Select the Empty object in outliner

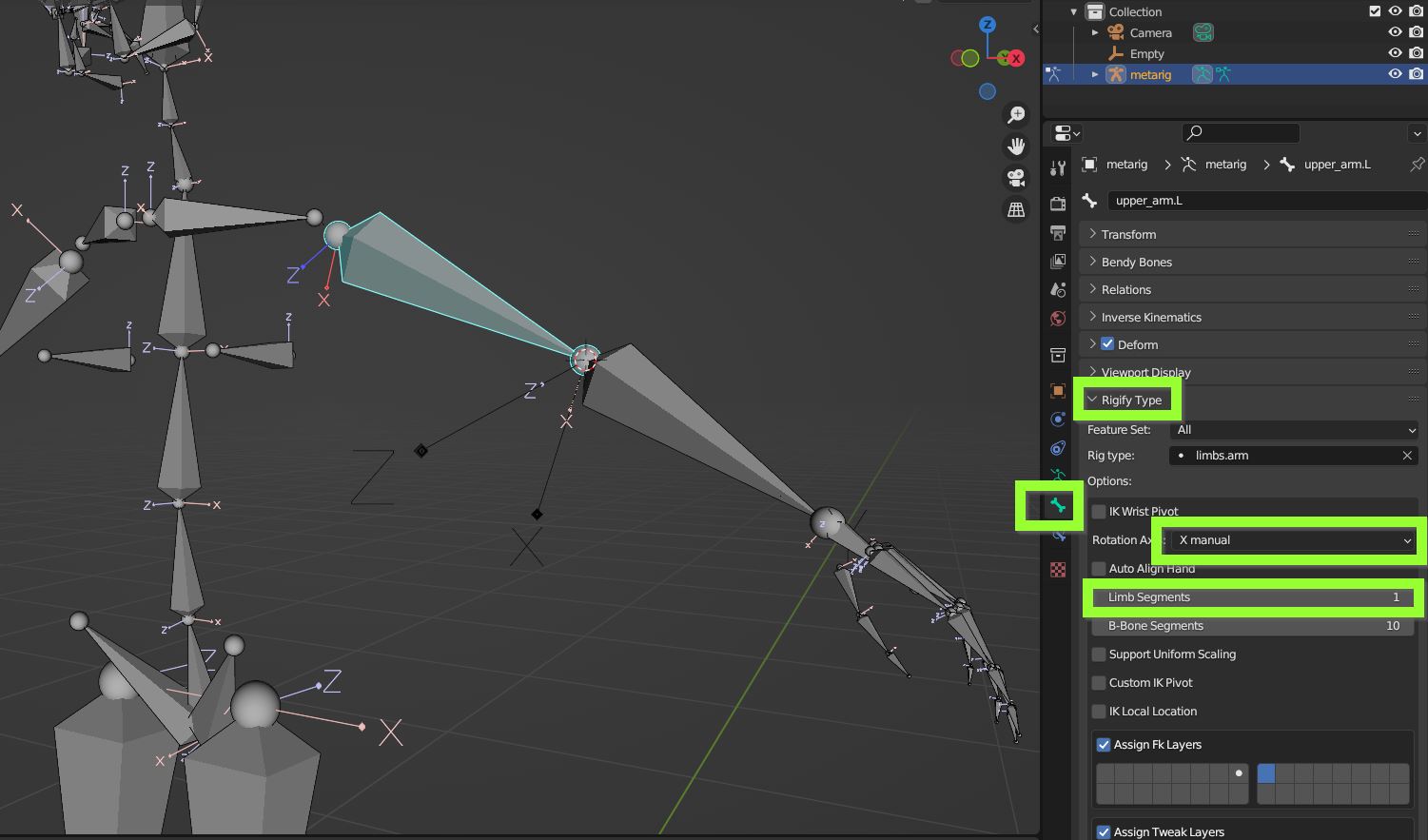pos(1146,53)
